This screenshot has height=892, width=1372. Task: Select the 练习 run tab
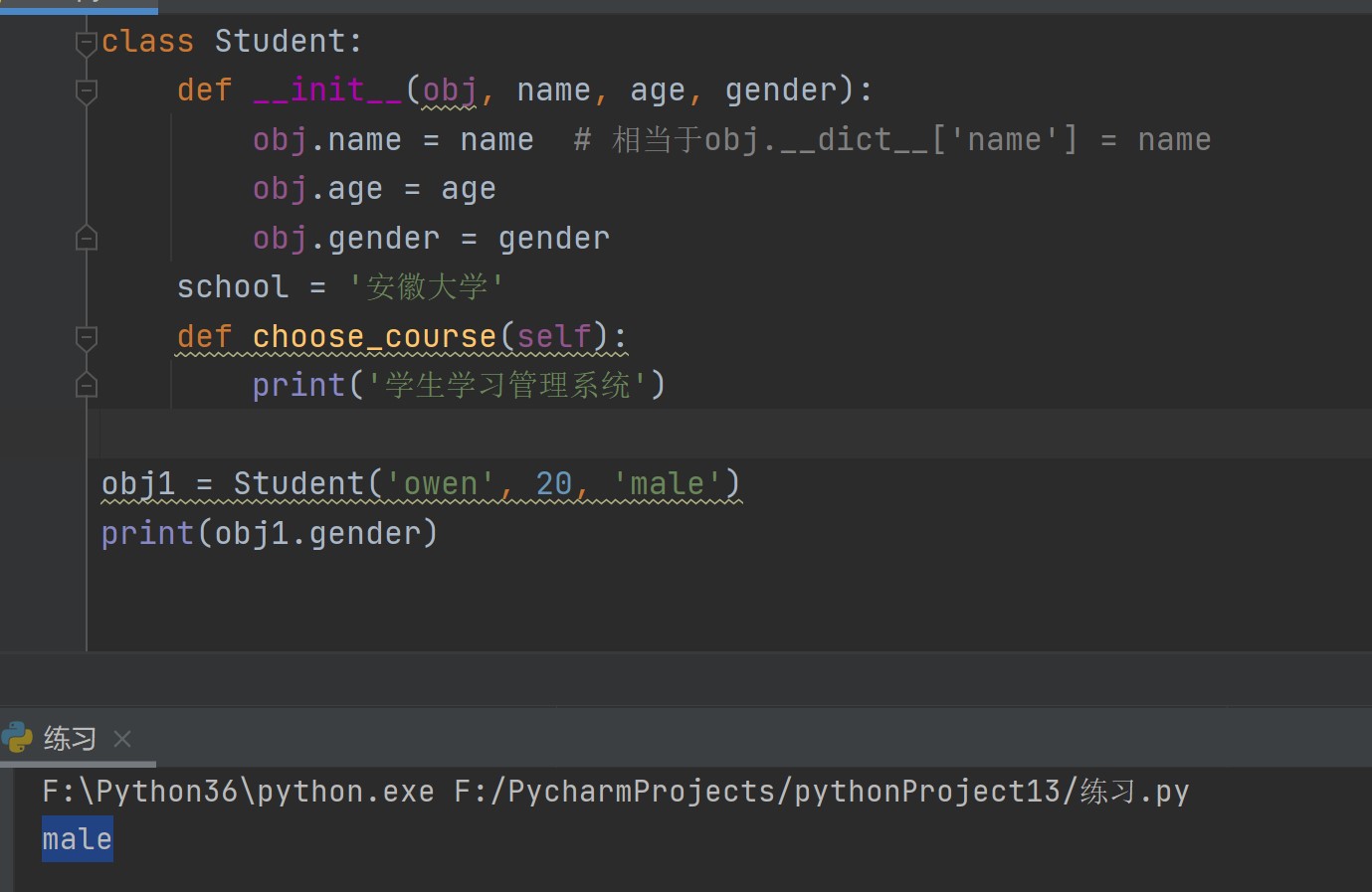[70, 739]
